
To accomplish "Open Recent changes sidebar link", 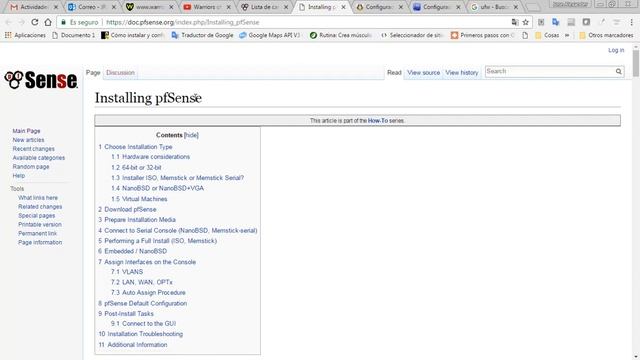I will click(x=33, y=149).
